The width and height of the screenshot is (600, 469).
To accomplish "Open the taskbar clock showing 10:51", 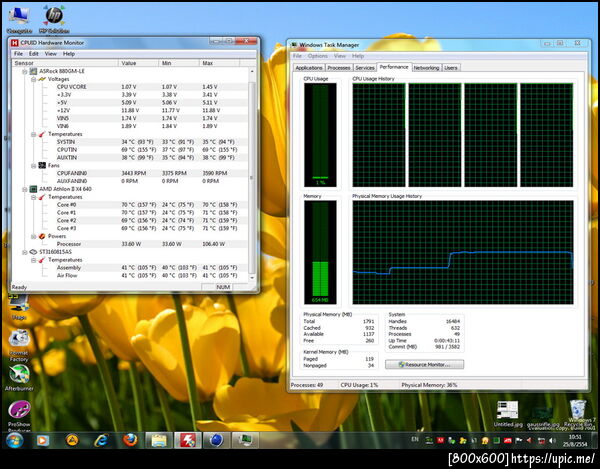I will 575,441.
